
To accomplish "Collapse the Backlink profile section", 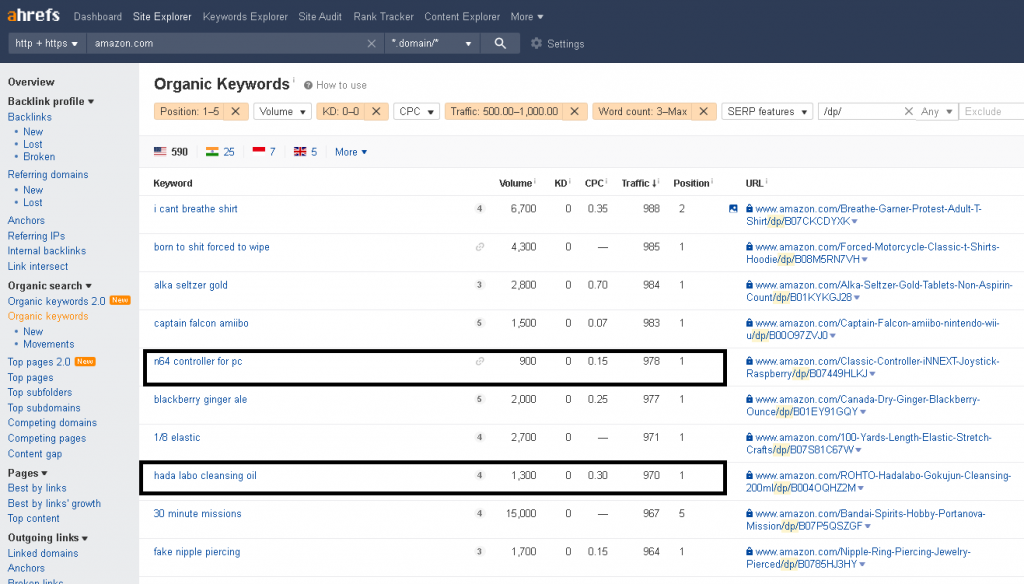I will (51, 101).
